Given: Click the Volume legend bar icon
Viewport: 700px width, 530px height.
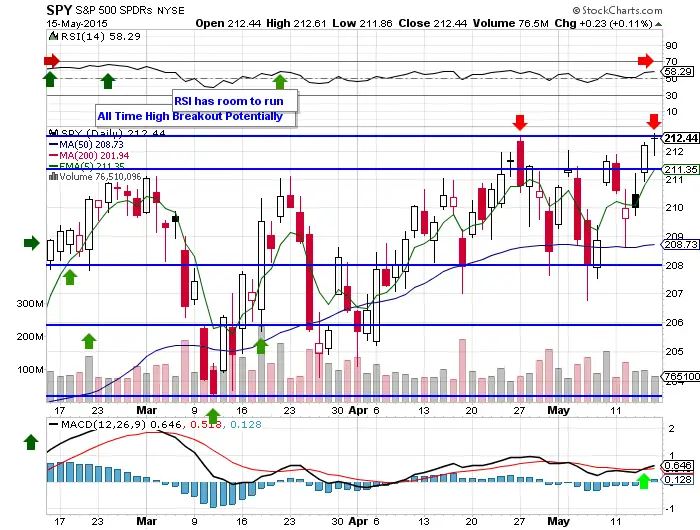Looking at the screenshot, I should tap(53, 177).
